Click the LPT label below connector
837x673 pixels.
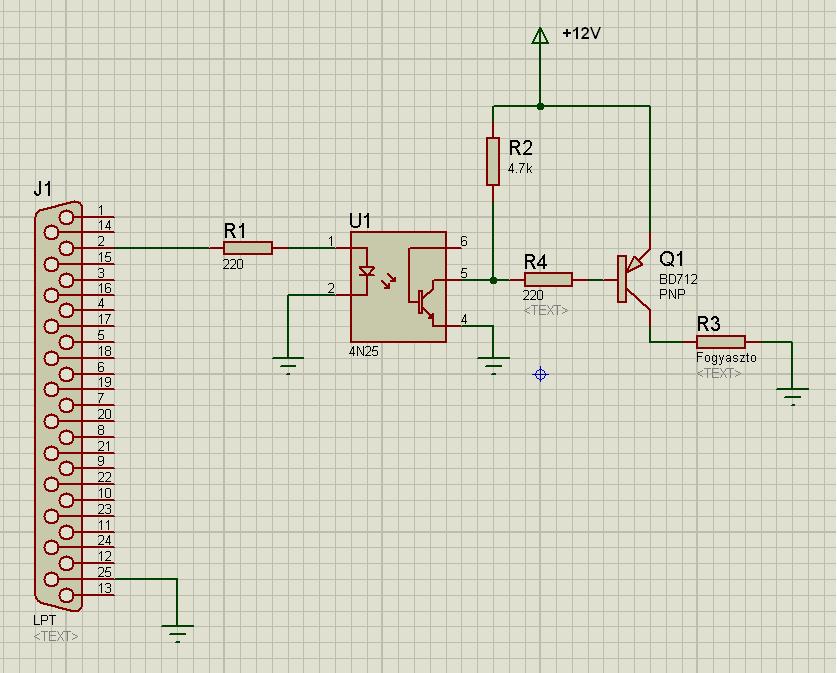click(44, 620)
